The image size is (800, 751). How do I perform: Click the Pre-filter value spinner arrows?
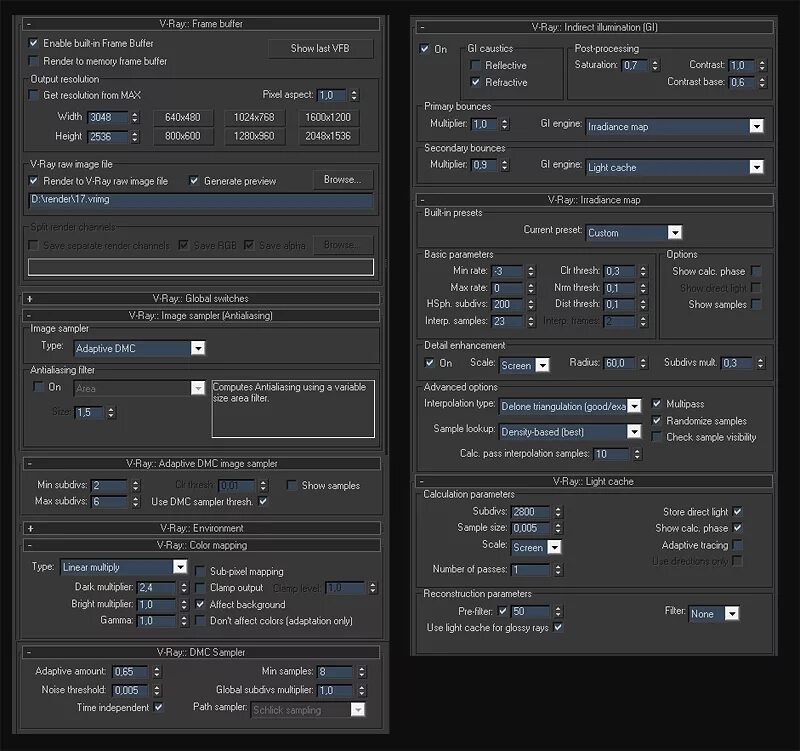tap(558, 611)
